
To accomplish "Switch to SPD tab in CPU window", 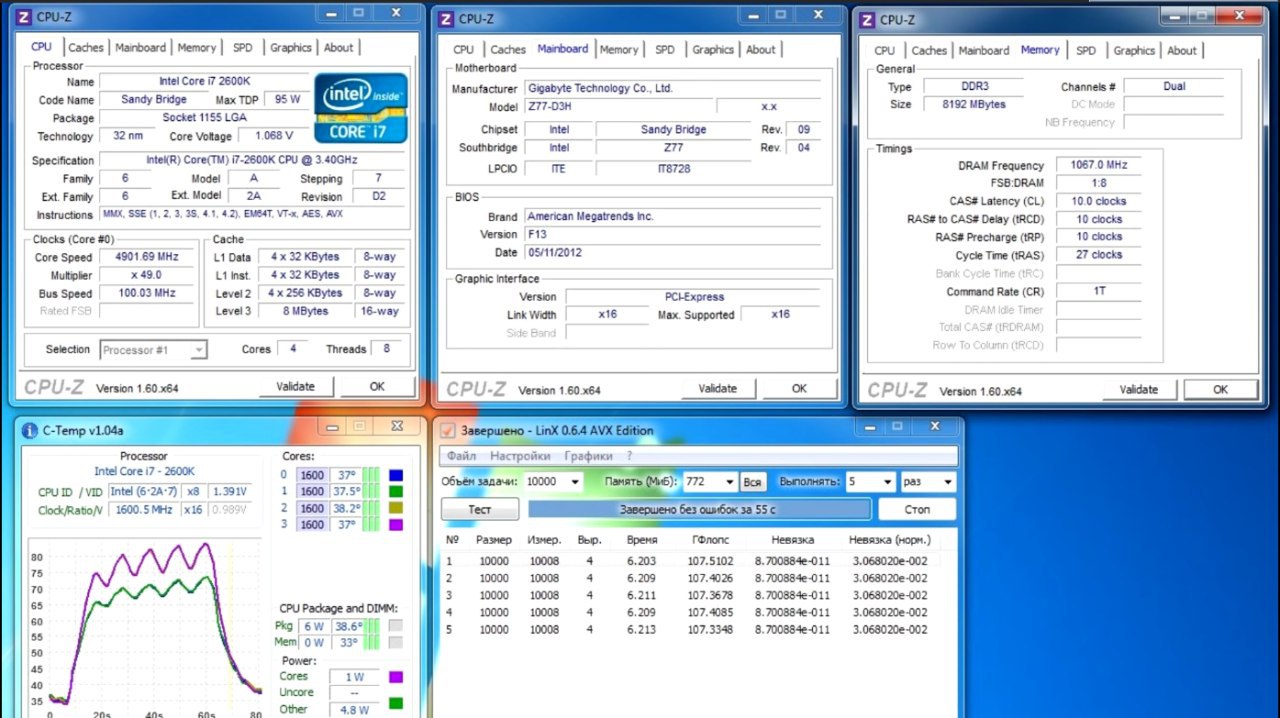I will (x=243, y=47).
